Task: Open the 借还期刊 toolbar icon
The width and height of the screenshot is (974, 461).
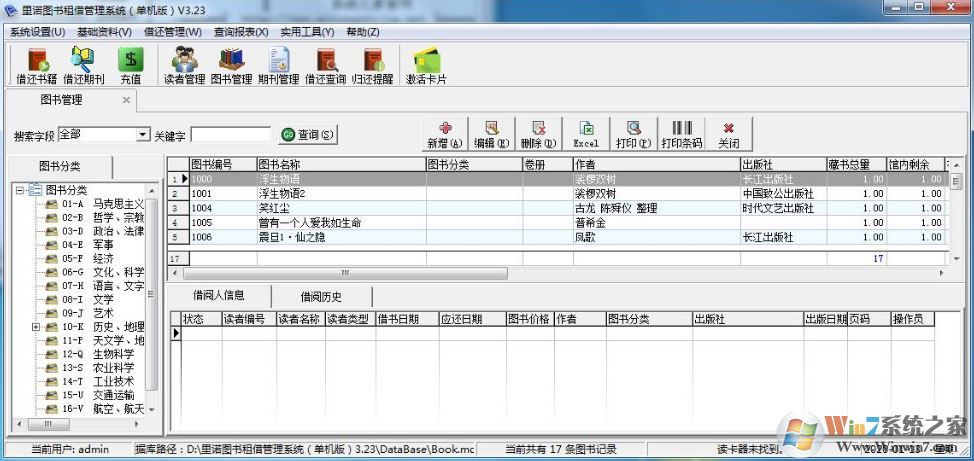Action: (83, 66)
